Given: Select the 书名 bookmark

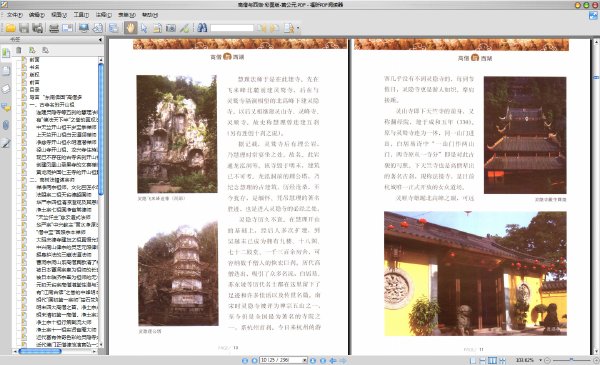Looking at the screenshot, I should [34, 67].
